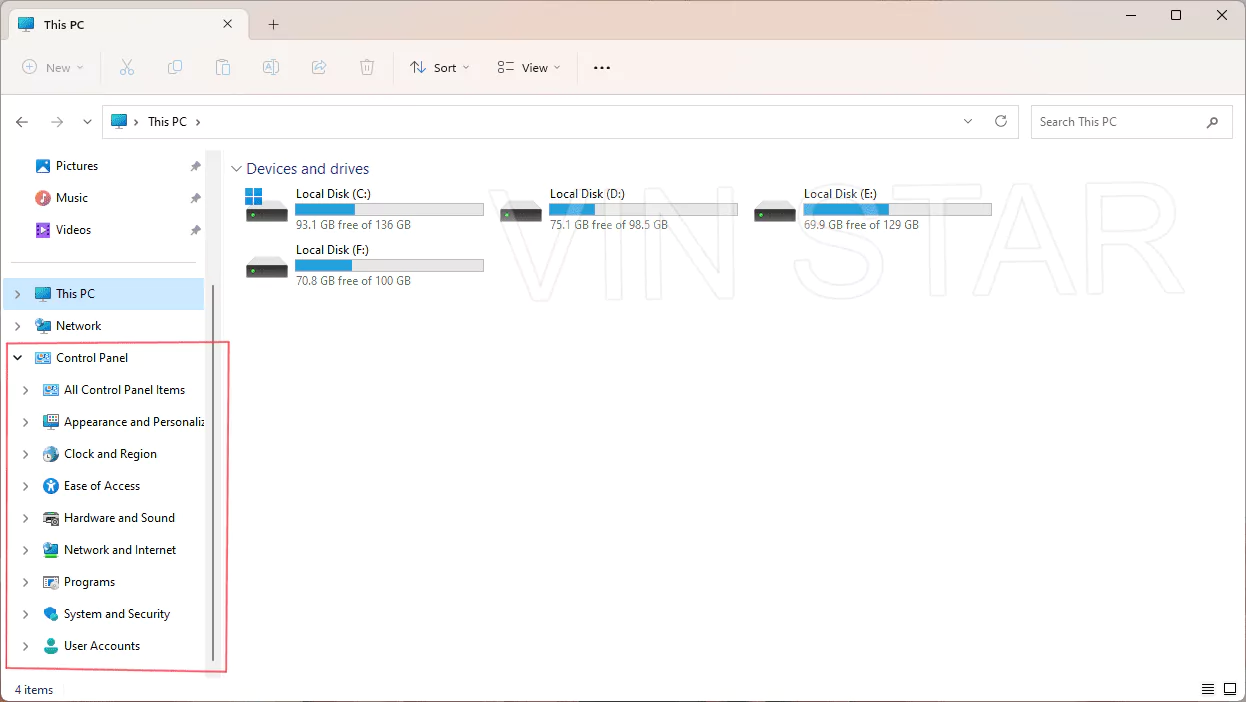Open the address bar history dropdown
The width and height of the screenshot is (1246, 702).
(x=967, y=121)
